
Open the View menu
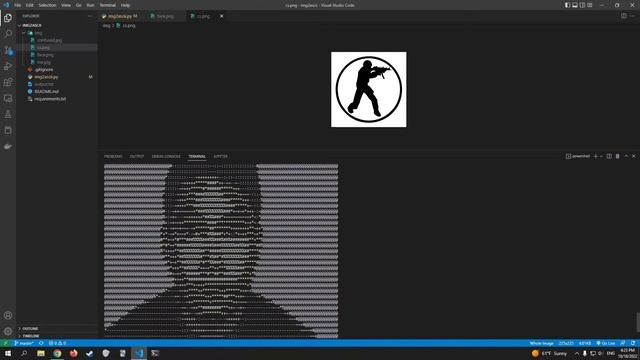click(x=66, y=5)
